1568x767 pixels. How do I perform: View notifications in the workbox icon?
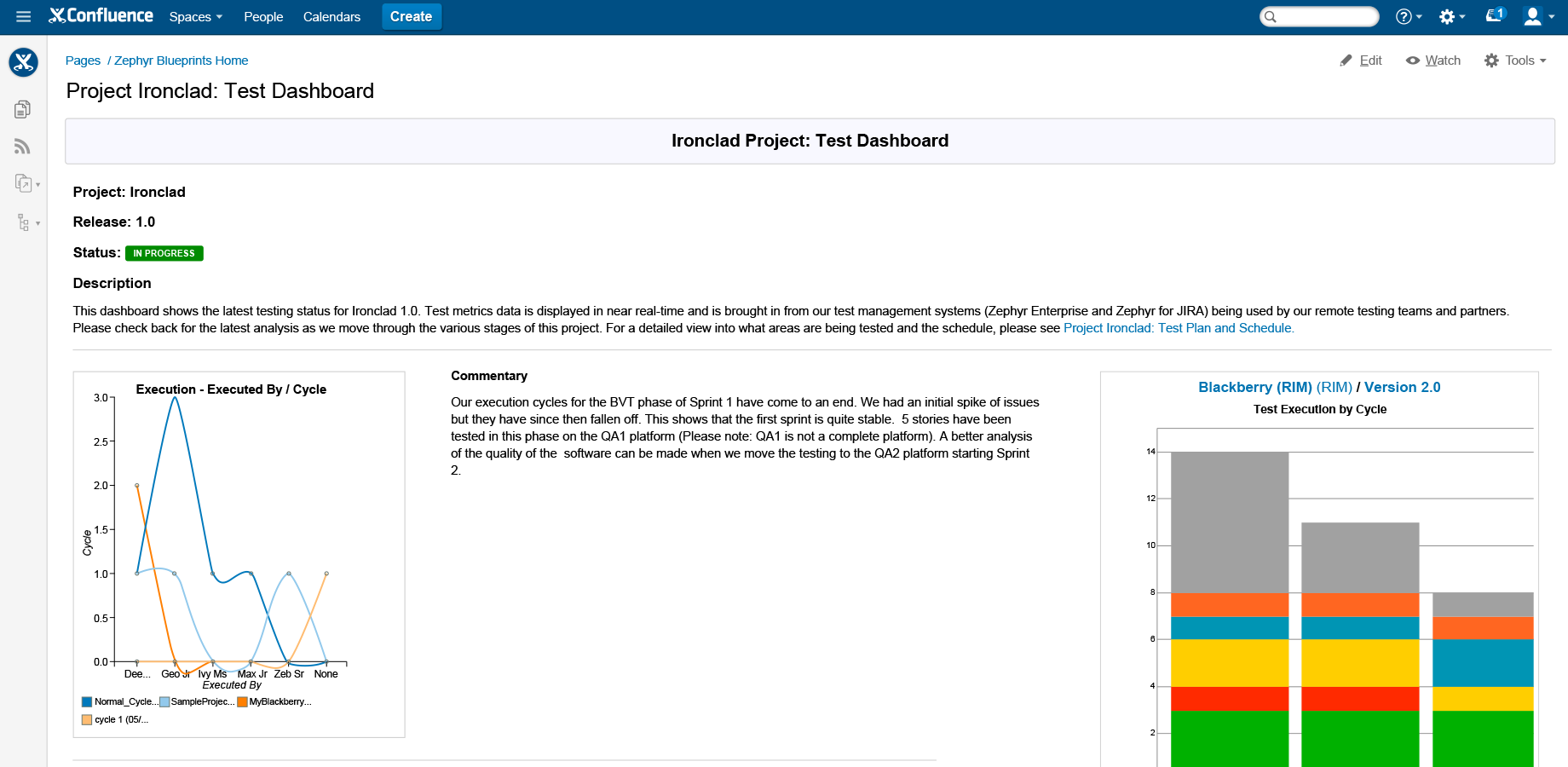pyautogui.click(x=1496, y=14)
